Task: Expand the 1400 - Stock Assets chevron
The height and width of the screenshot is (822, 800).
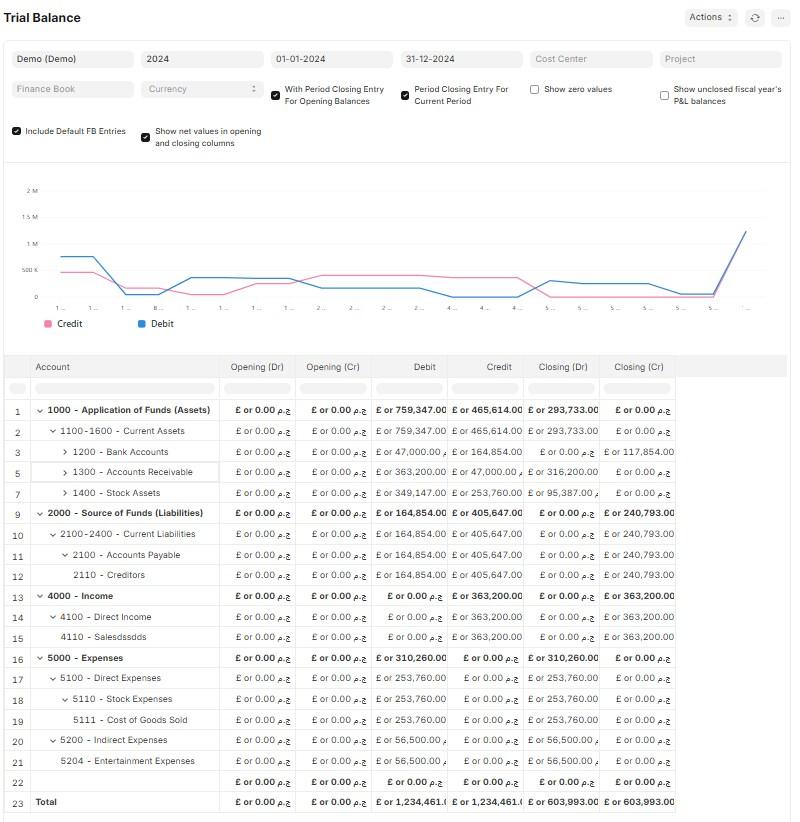Action: point(65,493)
